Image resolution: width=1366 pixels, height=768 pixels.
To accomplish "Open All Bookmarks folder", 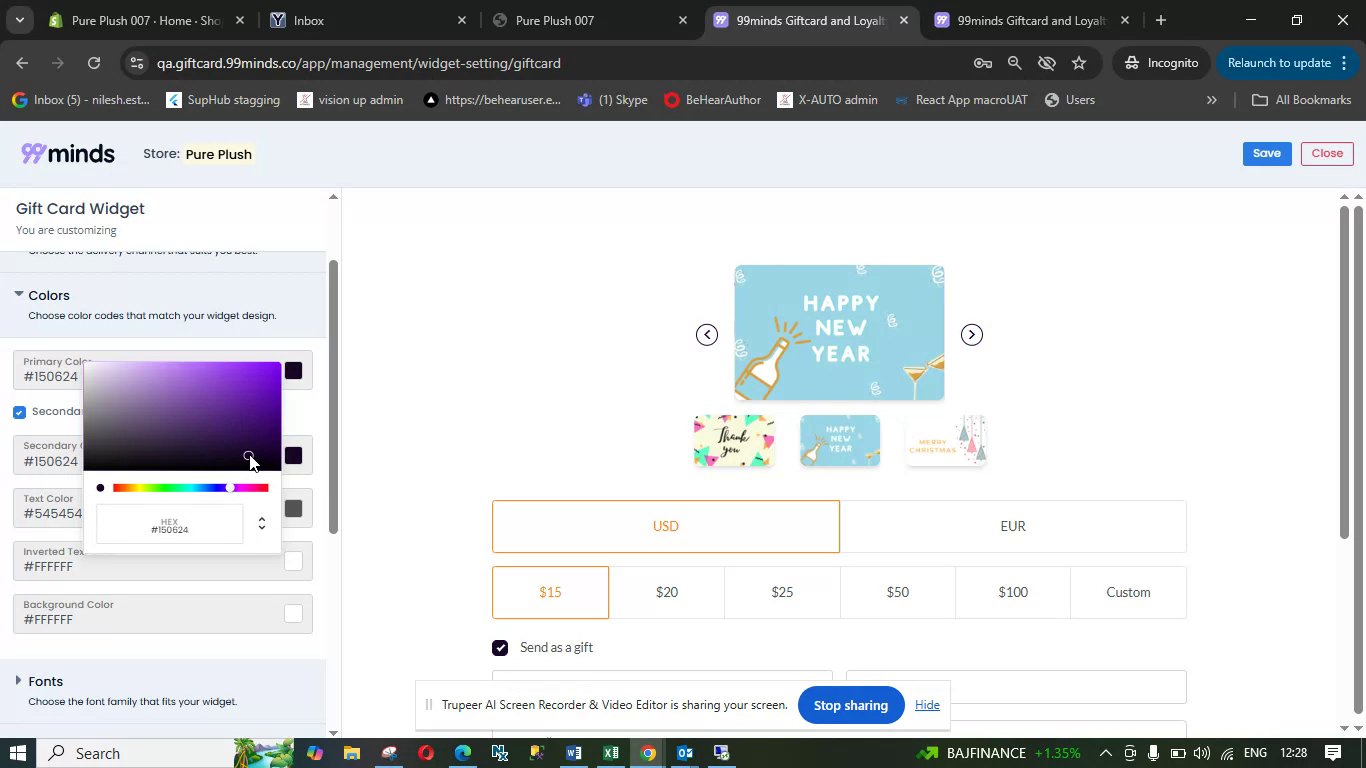I will [x=1302, y=100].
